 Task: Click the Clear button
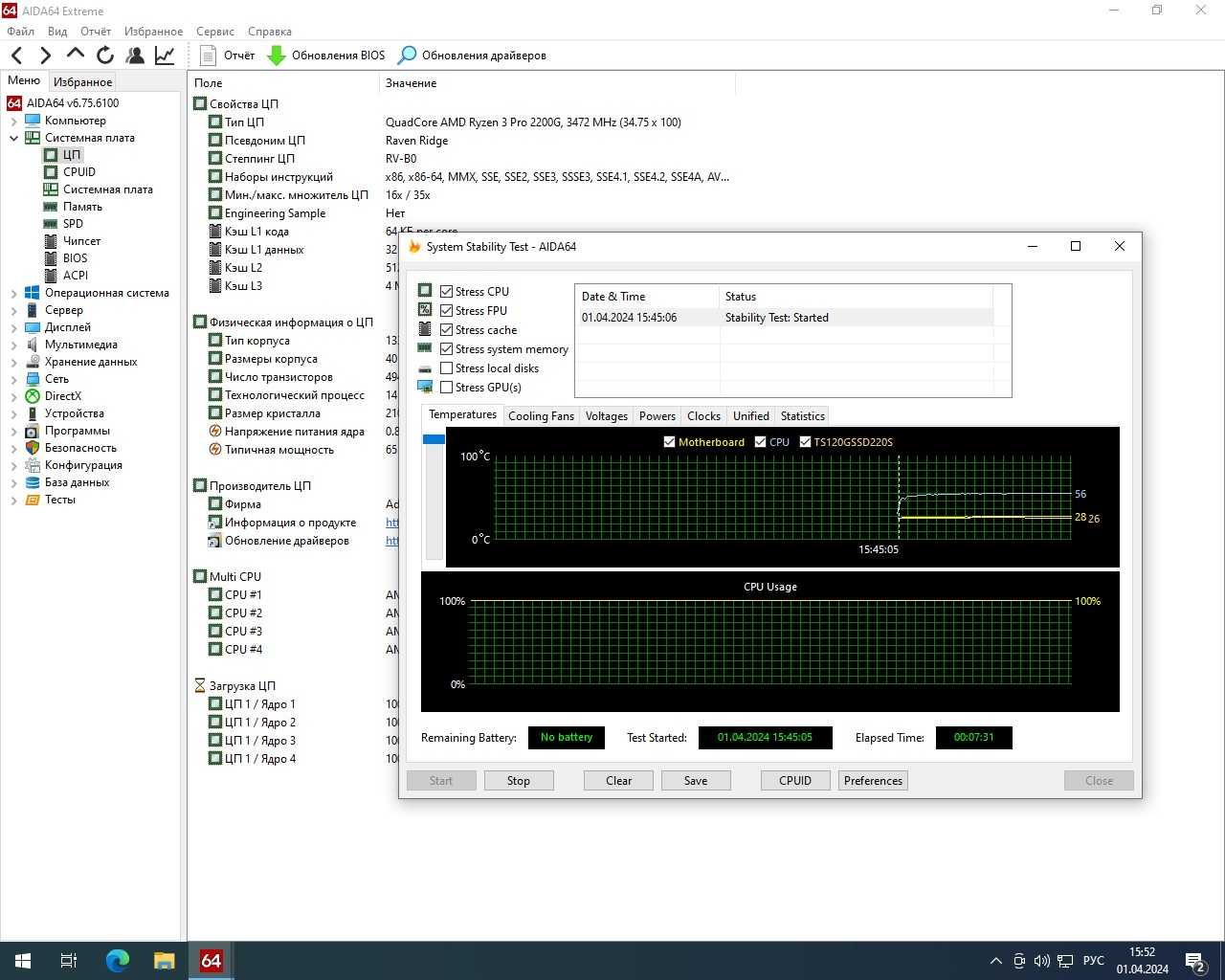618,781
